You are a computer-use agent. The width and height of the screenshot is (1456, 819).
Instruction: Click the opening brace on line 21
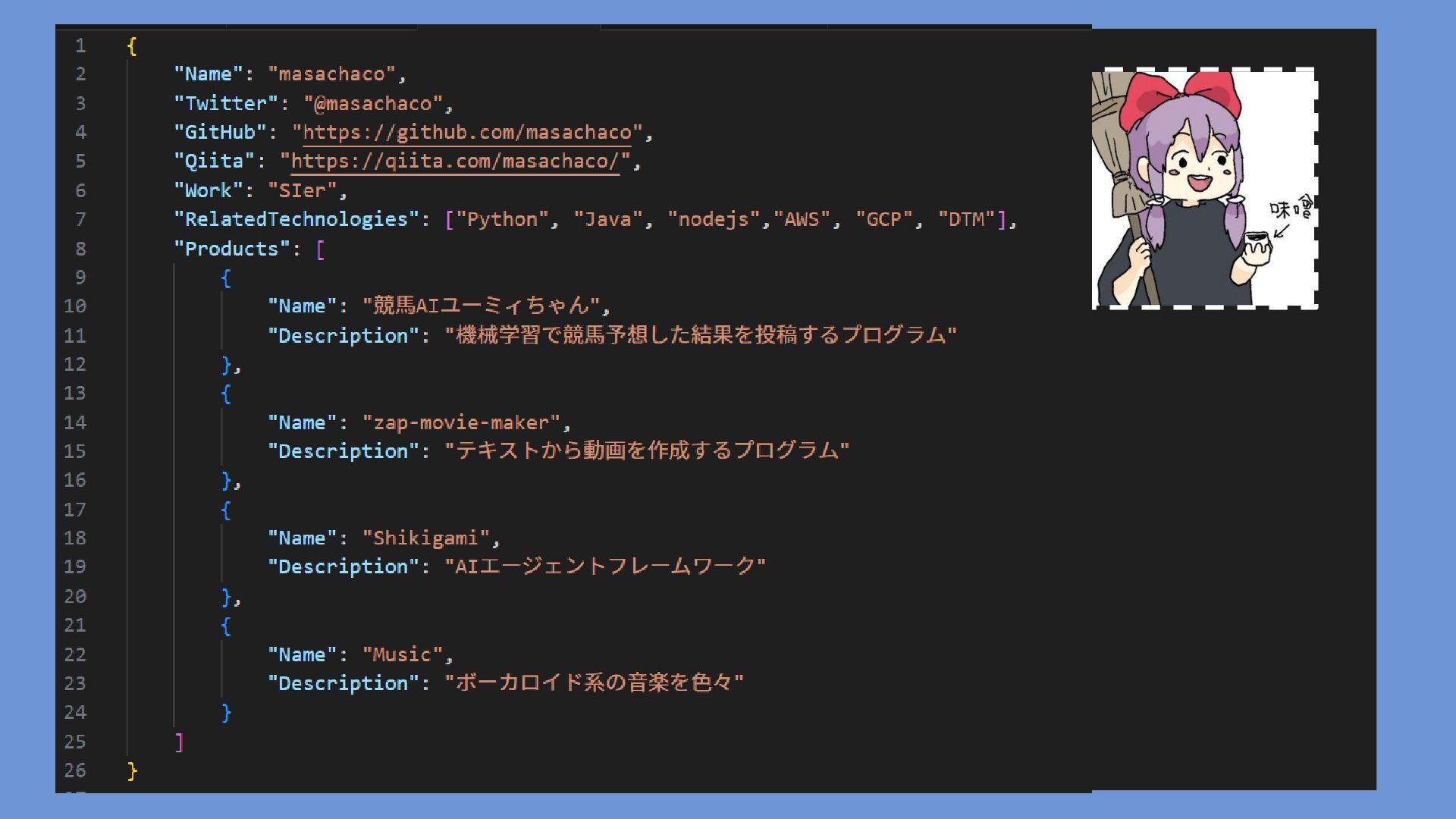[x=225, y=626]
